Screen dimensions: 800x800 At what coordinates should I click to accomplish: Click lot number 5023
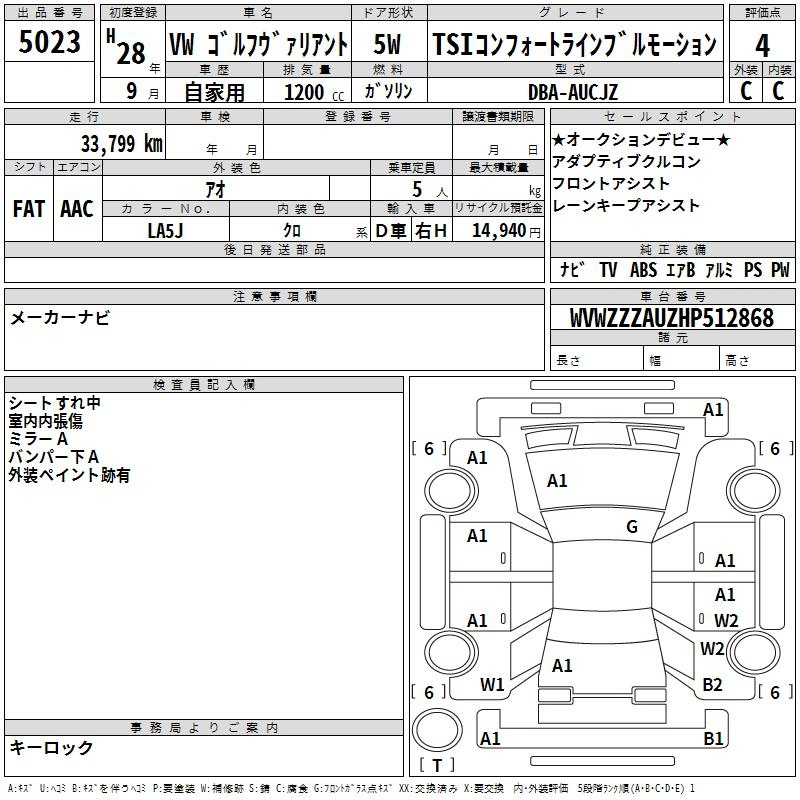tap(49, 44)
